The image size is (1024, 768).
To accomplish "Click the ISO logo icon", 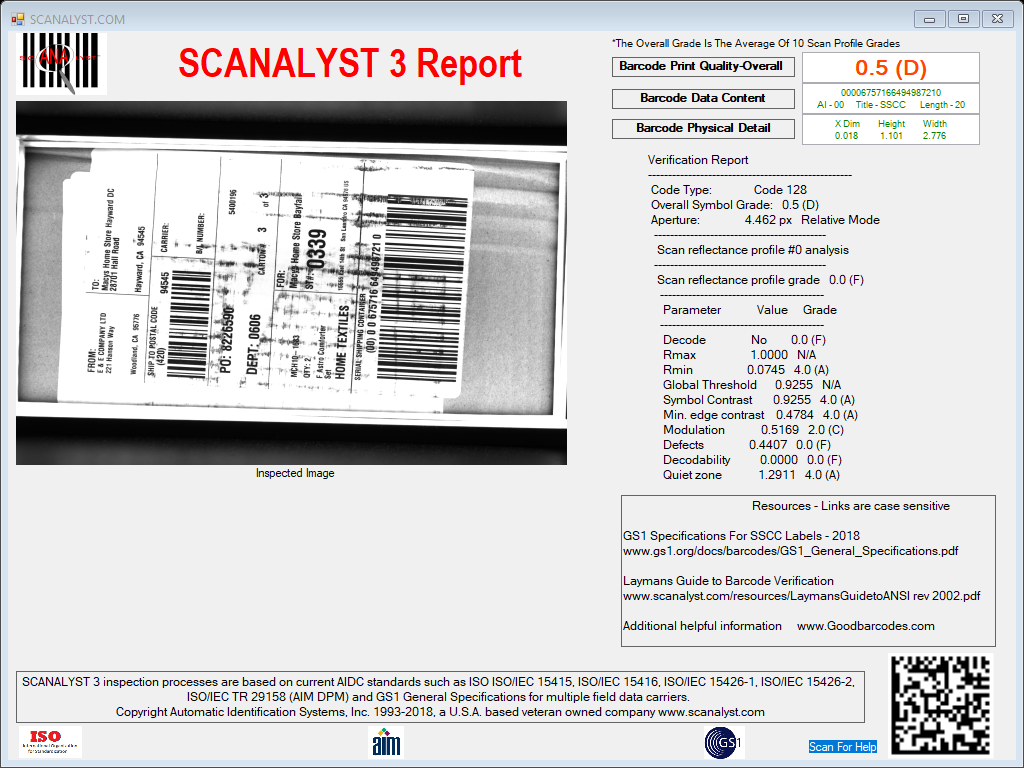I will 50,742.
